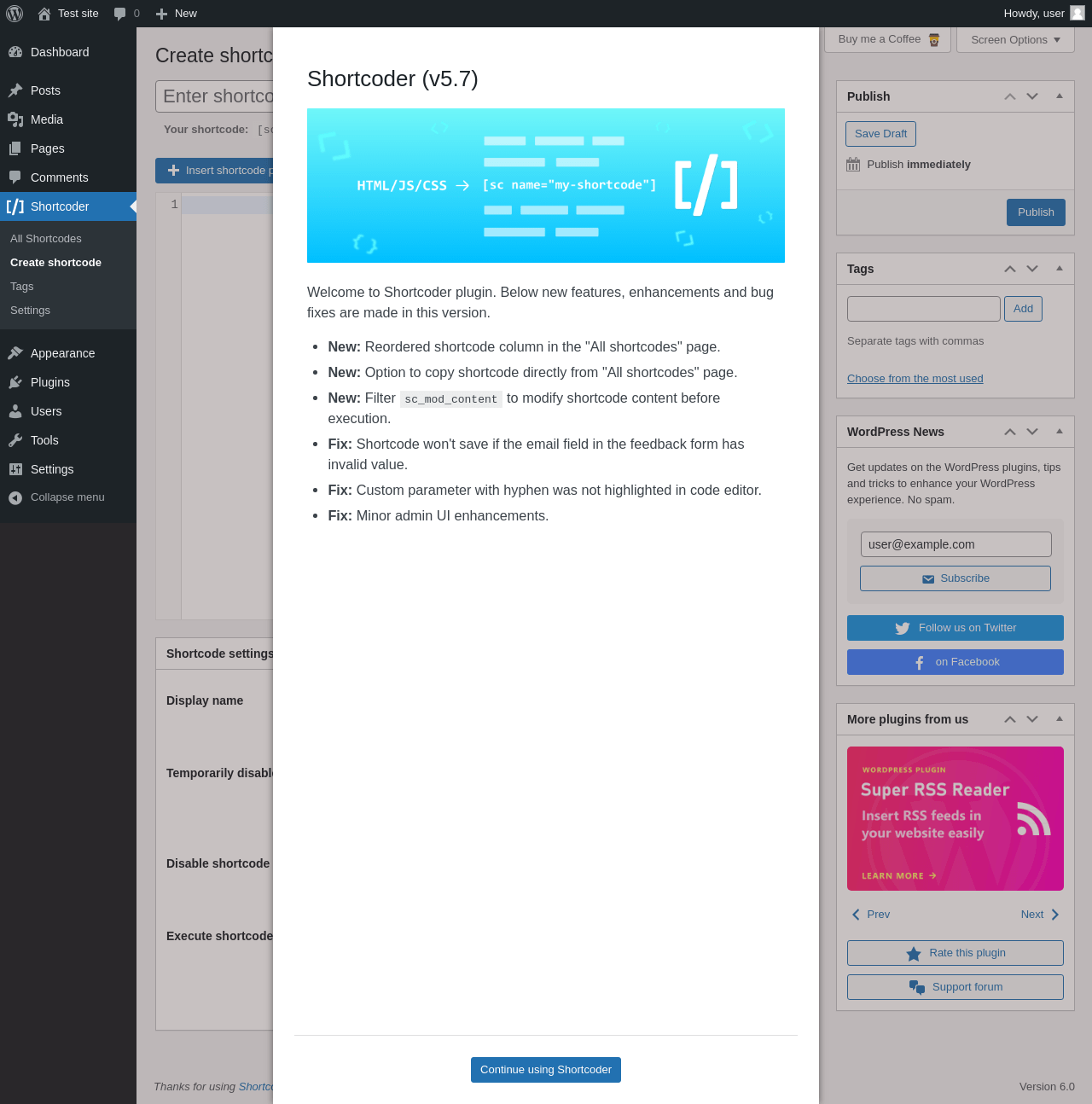Click the Shortcoder bracket icon in sidebar
This screenshot has height=1104, width=1092.
15,206
